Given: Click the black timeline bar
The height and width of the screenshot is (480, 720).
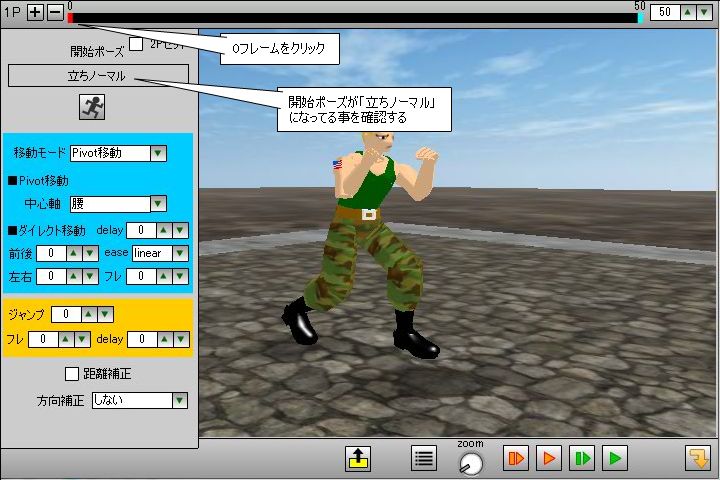Looking at the screenshot, I should [x=355, y=18].
